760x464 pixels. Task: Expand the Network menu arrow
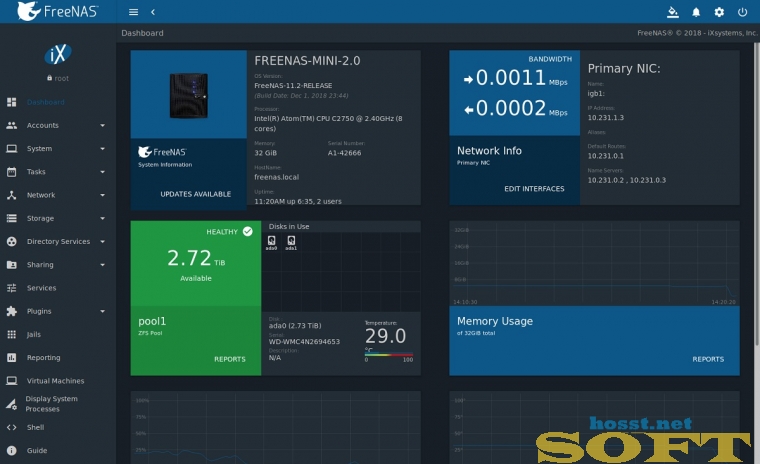[102, 195]
